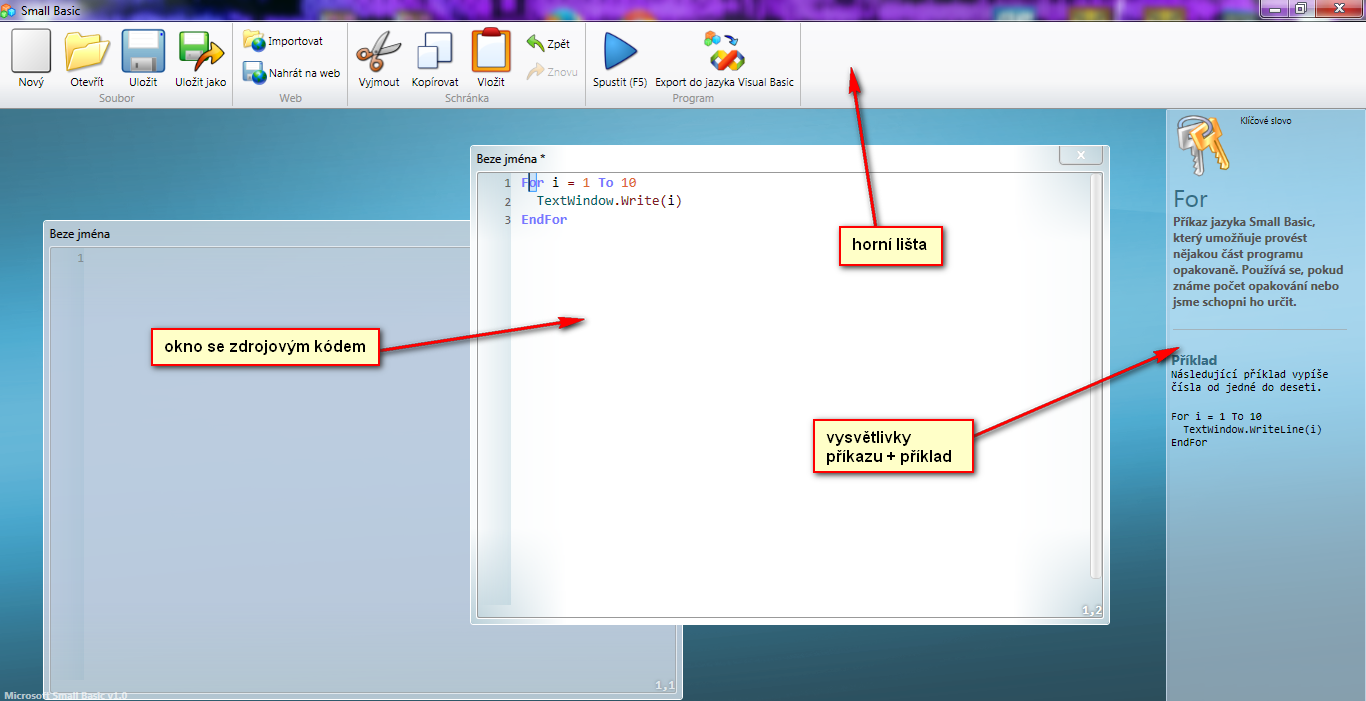Save the program using the Uložit icon

(143, 52)
